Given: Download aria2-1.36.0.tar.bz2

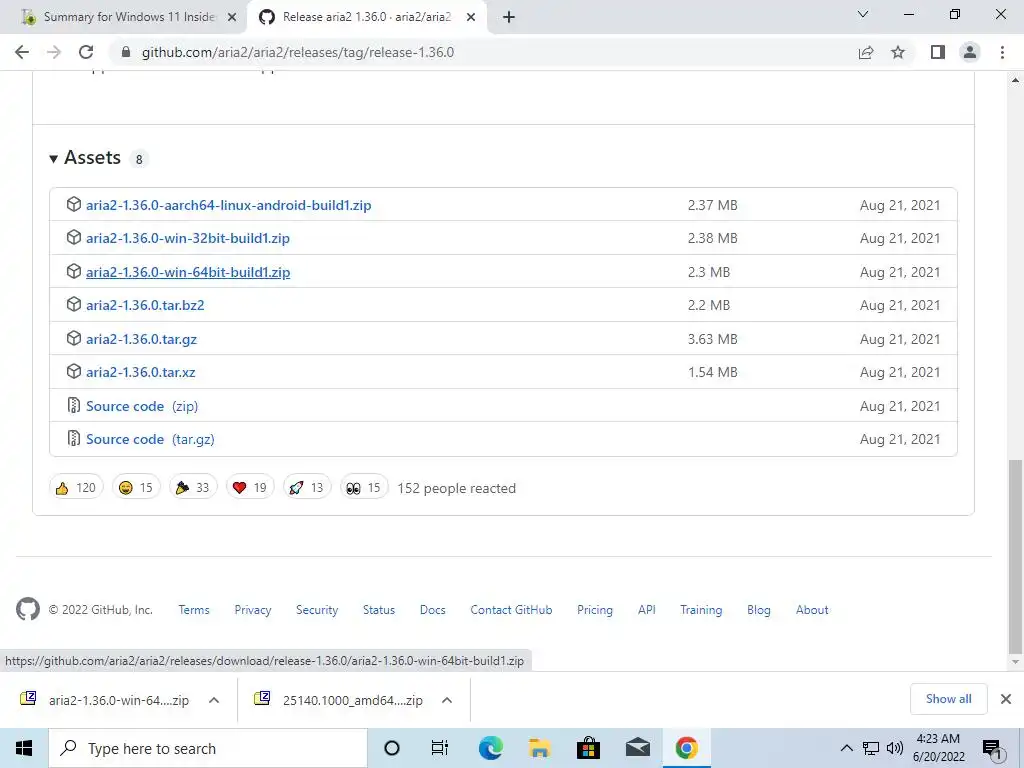Looking at the screenshot, I should click(x=145, y=305).
